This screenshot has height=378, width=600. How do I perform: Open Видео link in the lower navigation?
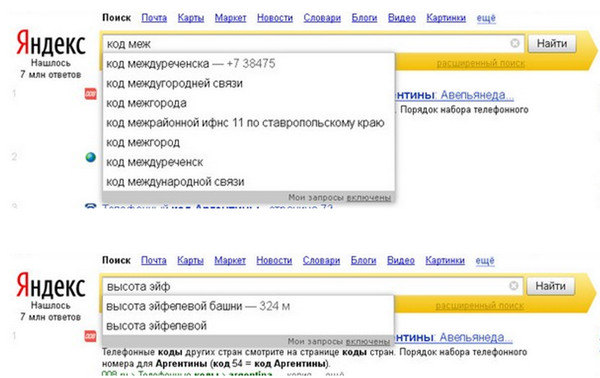[x=401, y=260]
